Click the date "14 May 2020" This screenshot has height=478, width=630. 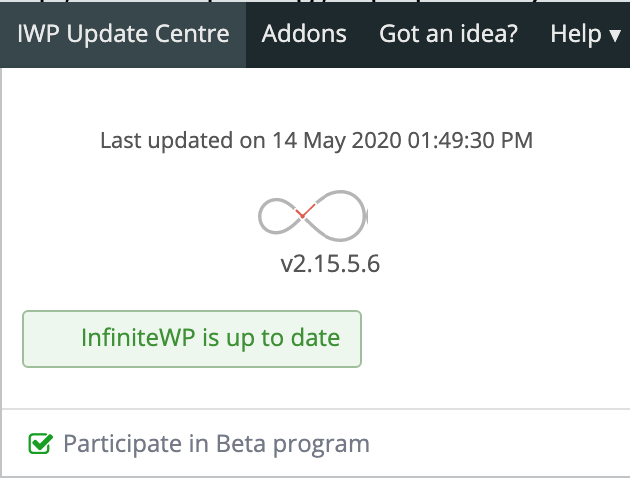point(336,141)
